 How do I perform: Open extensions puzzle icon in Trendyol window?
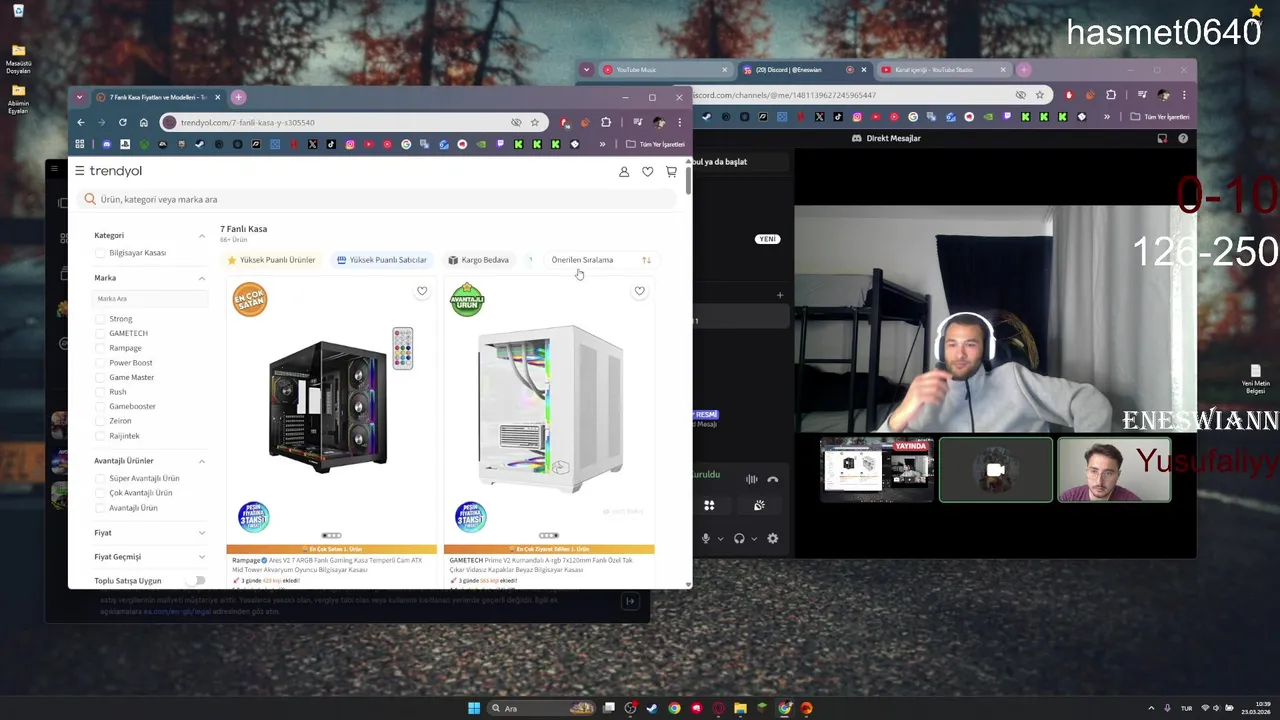[606, 122]
